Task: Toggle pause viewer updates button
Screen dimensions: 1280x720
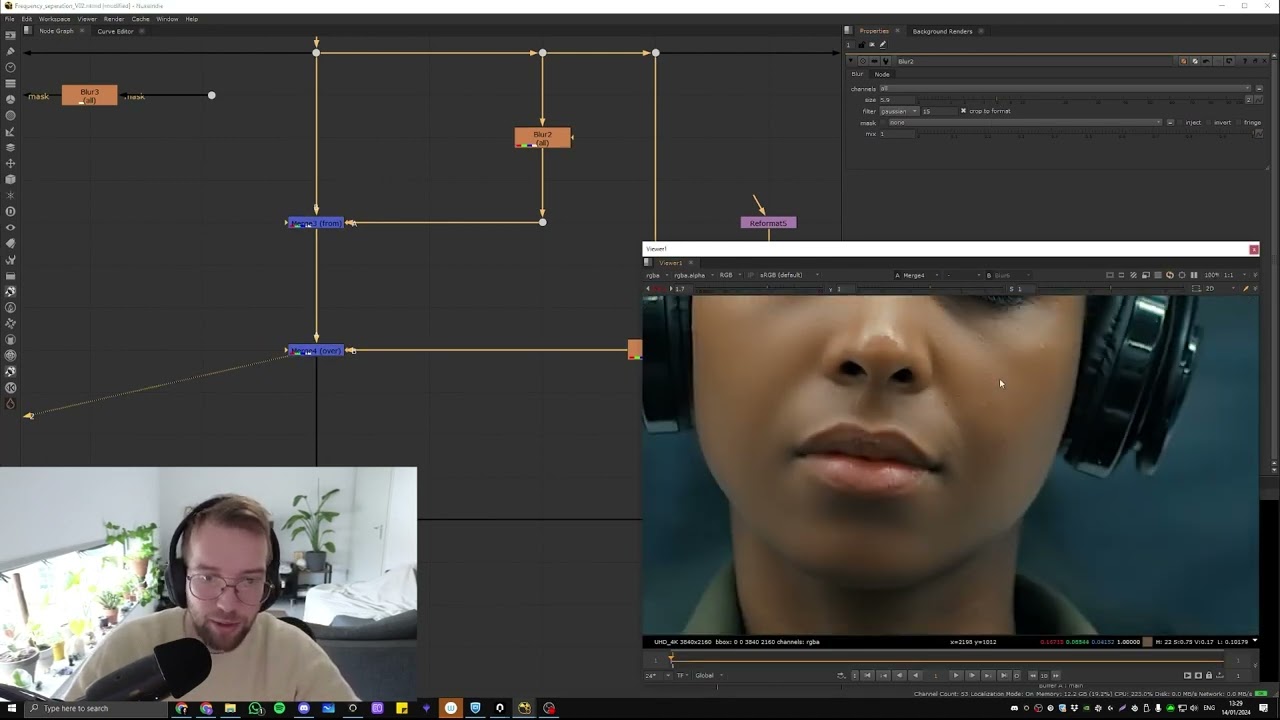Action: pos(1194,275)
